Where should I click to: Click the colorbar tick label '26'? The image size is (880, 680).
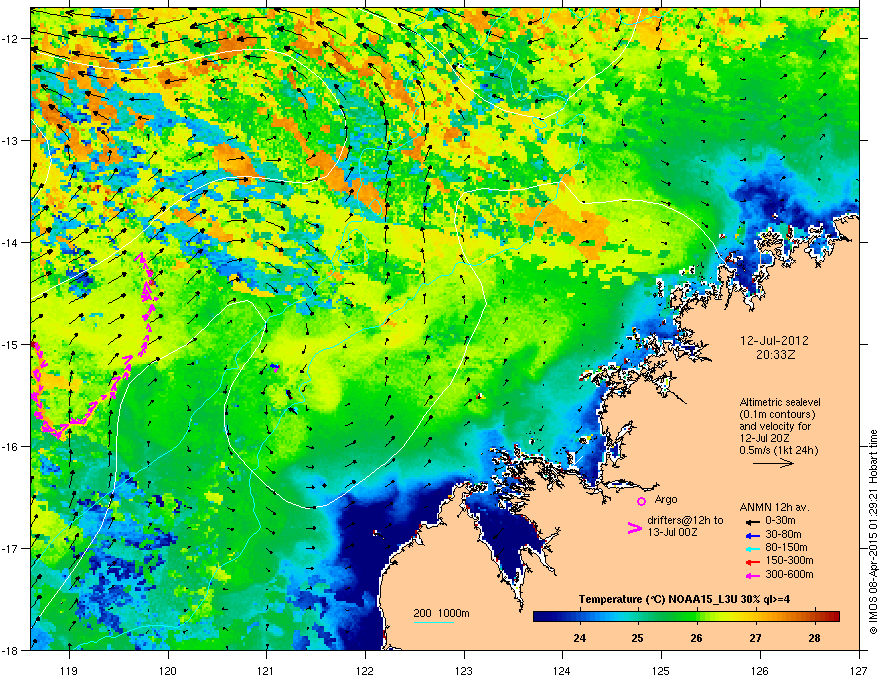click(x=696, y=638)
